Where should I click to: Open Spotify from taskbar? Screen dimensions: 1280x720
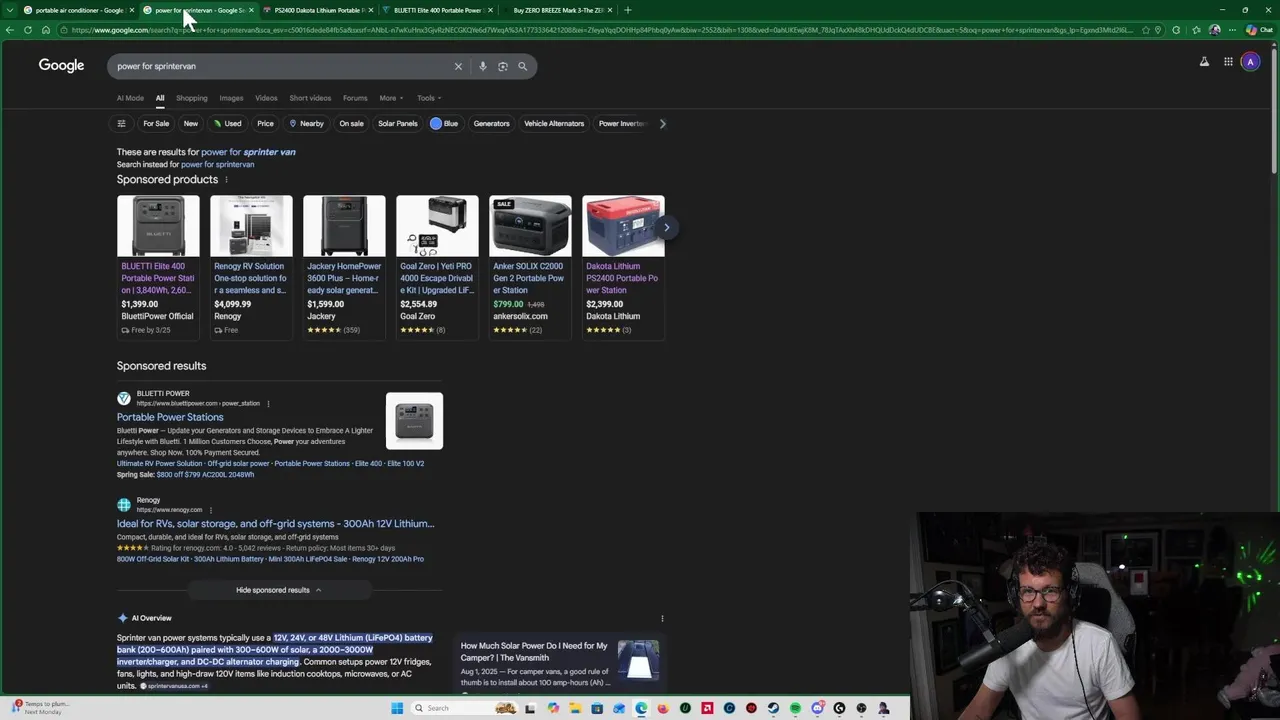click(795, 708)
